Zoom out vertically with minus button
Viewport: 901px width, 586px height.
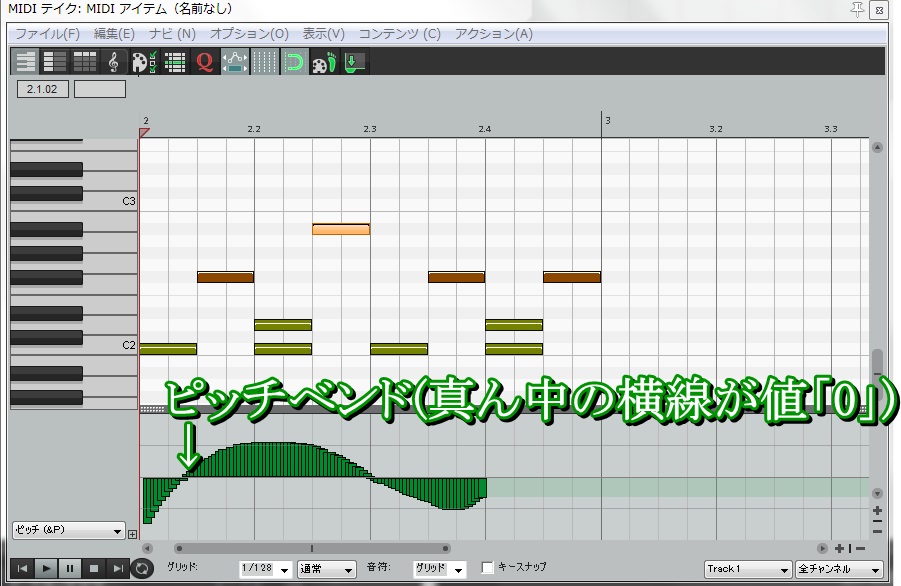[877, 531]
